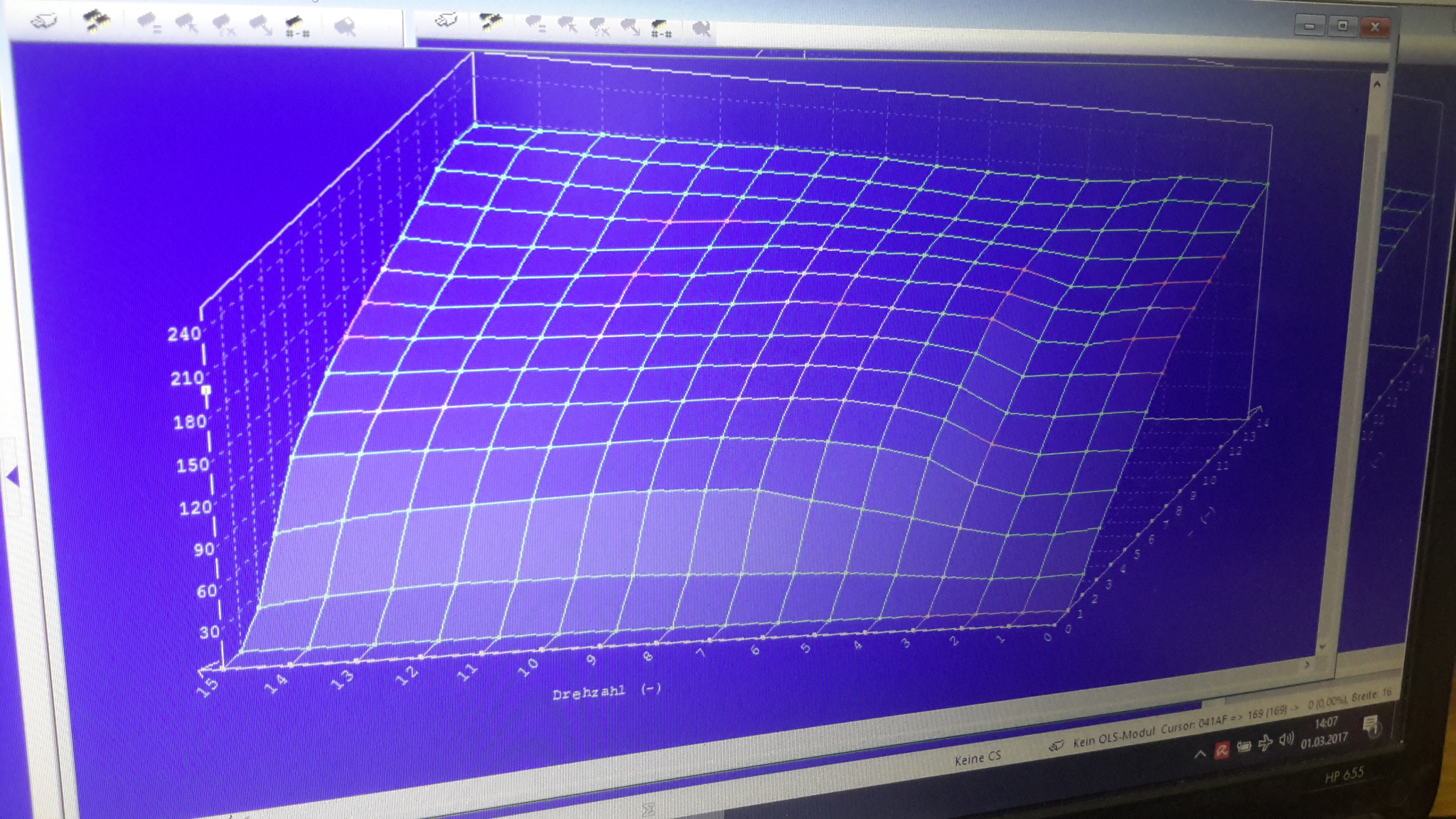Viewport: 1456px width, 819px height.
Task: Click the battery tray icon
Action: coord(1244,746)
